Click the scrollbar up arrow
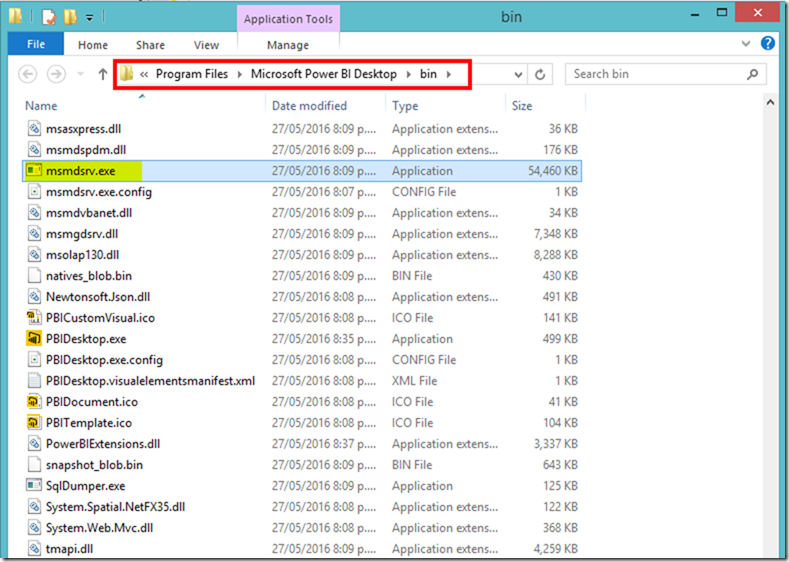This screenshot has width=789, height=562. click(x=770, y=103)
